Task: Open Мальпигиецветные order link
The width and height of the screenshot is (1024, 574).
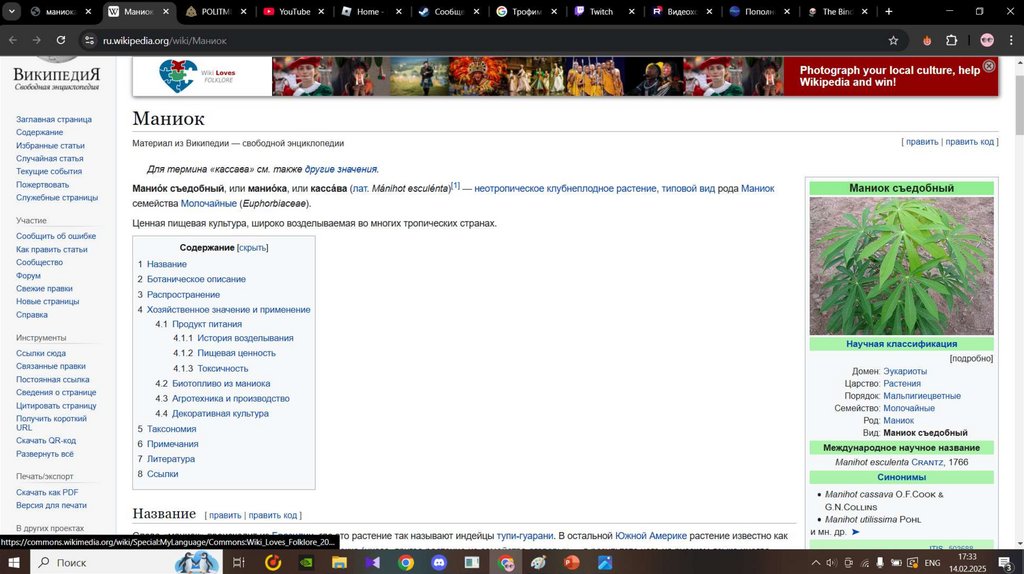Action: (x=921, y=396)
